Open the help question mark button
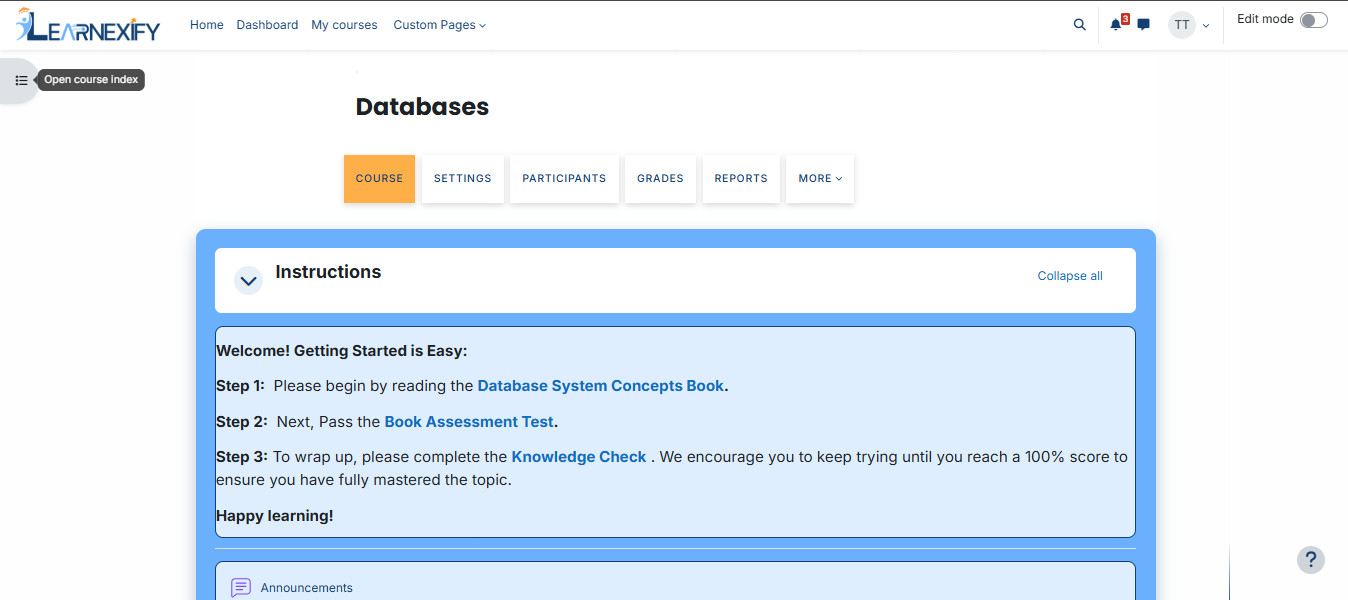The width and height of the screenshot is (1348, 600). pos(1311,560)
